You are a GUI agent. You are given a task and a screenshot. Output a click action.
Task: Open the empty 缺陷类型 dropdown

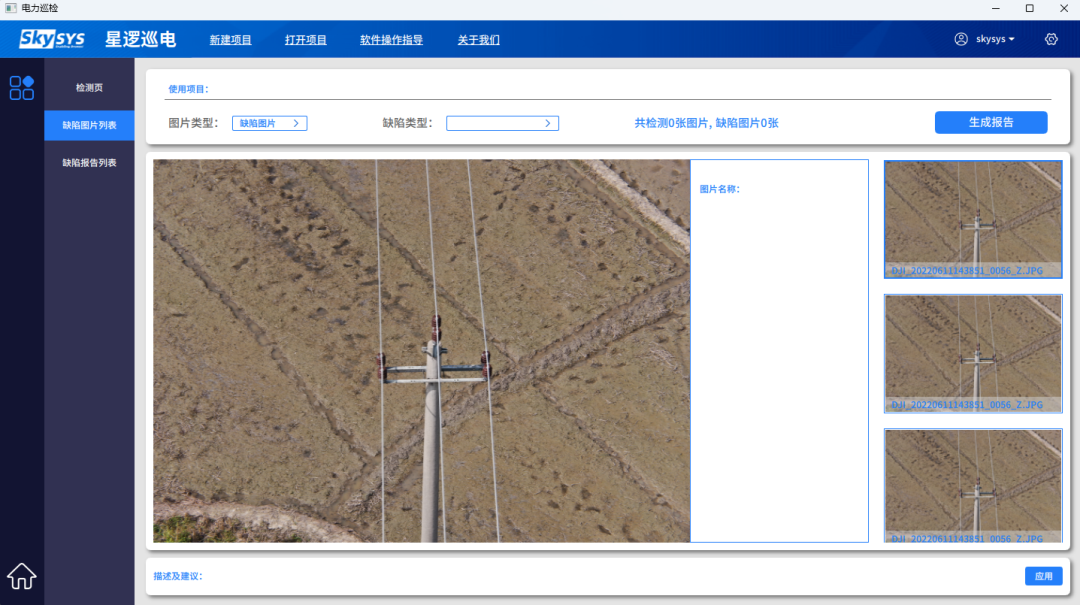502,123
